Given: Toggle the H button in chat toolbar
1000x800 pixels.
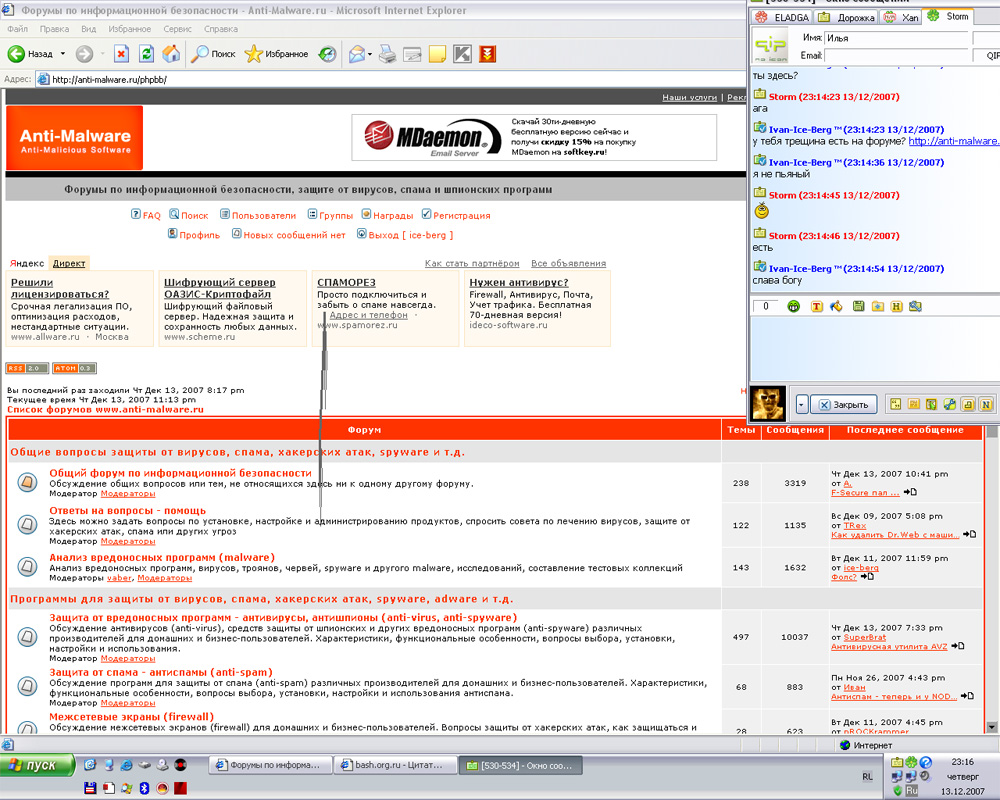Looking at the screenshot, I should (897, 306).
